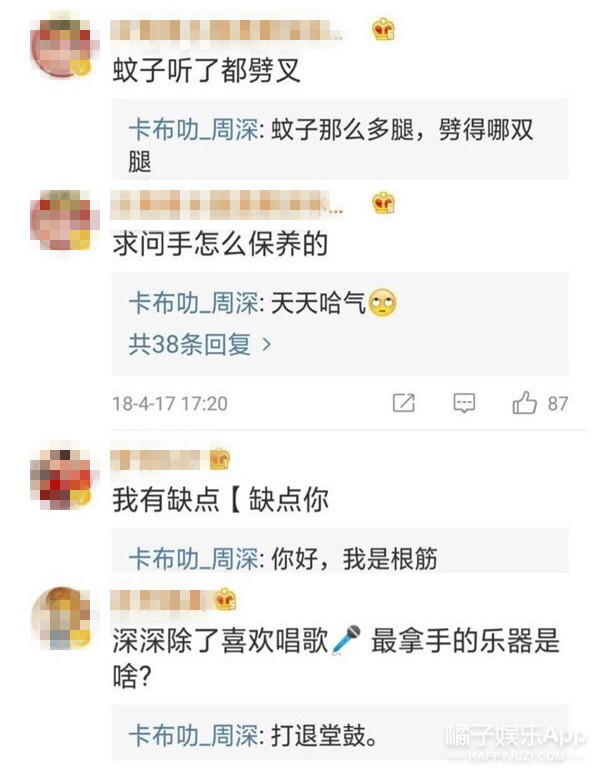Tap the crown badge on third commenter's name

(x=219, y=459)
